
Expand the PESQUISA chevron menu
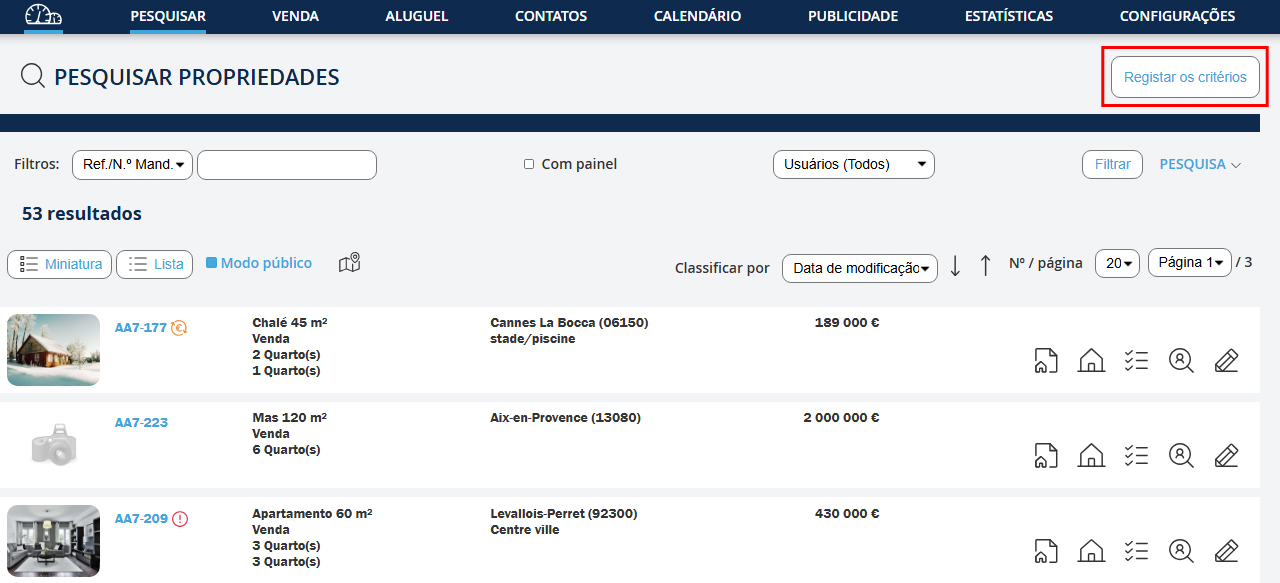[x=1200, y=164]
